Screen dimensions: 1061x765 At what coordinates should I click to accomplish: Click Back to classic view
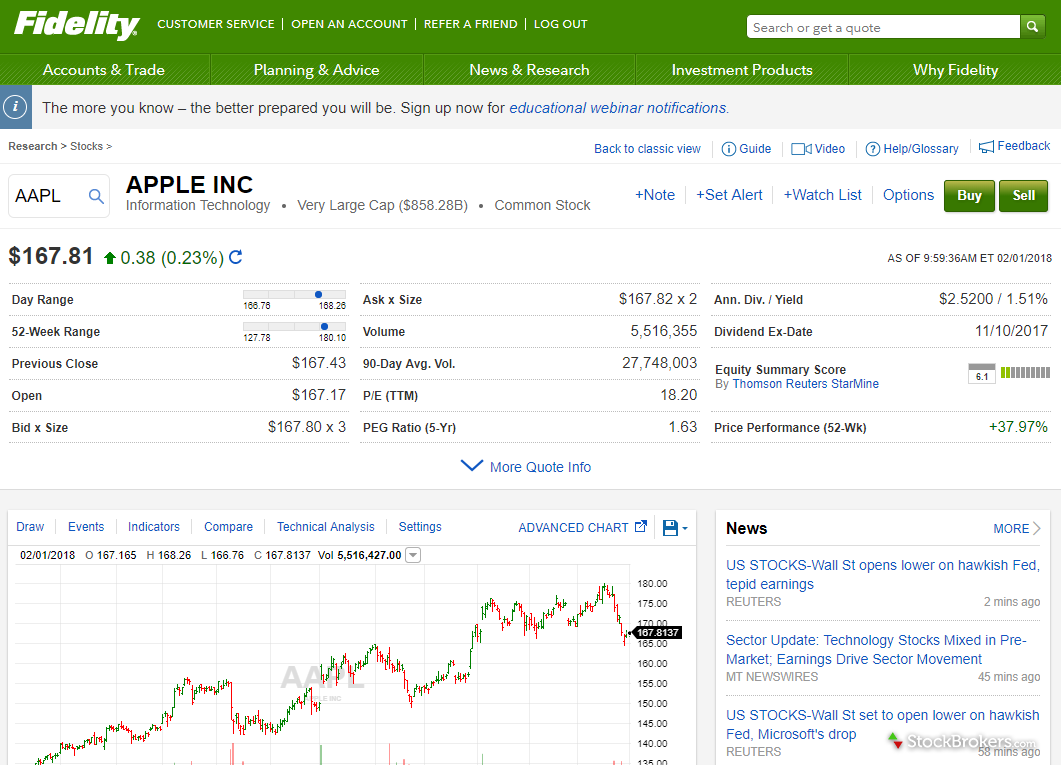(648, 149)
